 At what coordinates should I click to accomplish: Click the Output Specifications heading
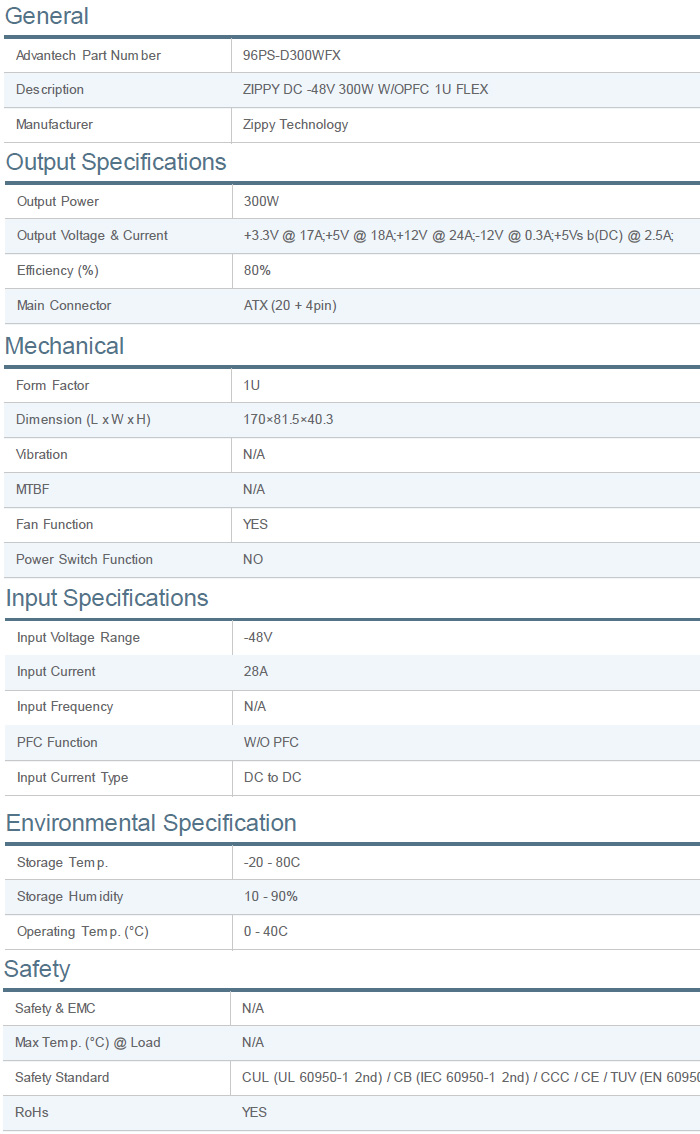coord(116,162)
